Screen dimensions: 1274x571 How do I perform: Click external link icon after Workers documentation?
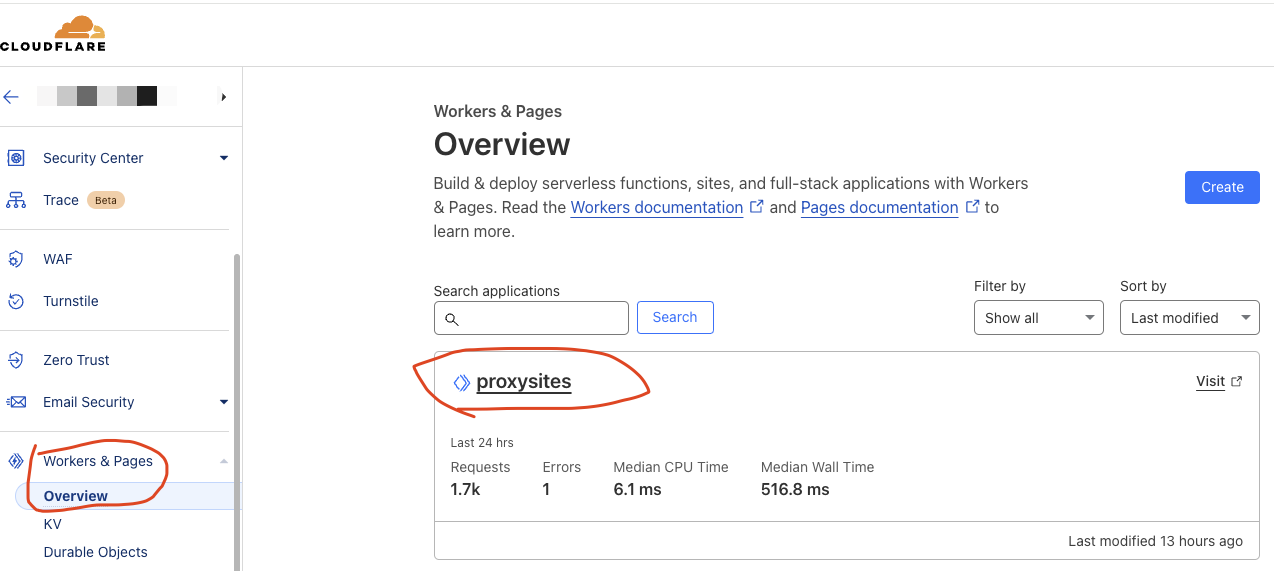(x=757, y=207)
